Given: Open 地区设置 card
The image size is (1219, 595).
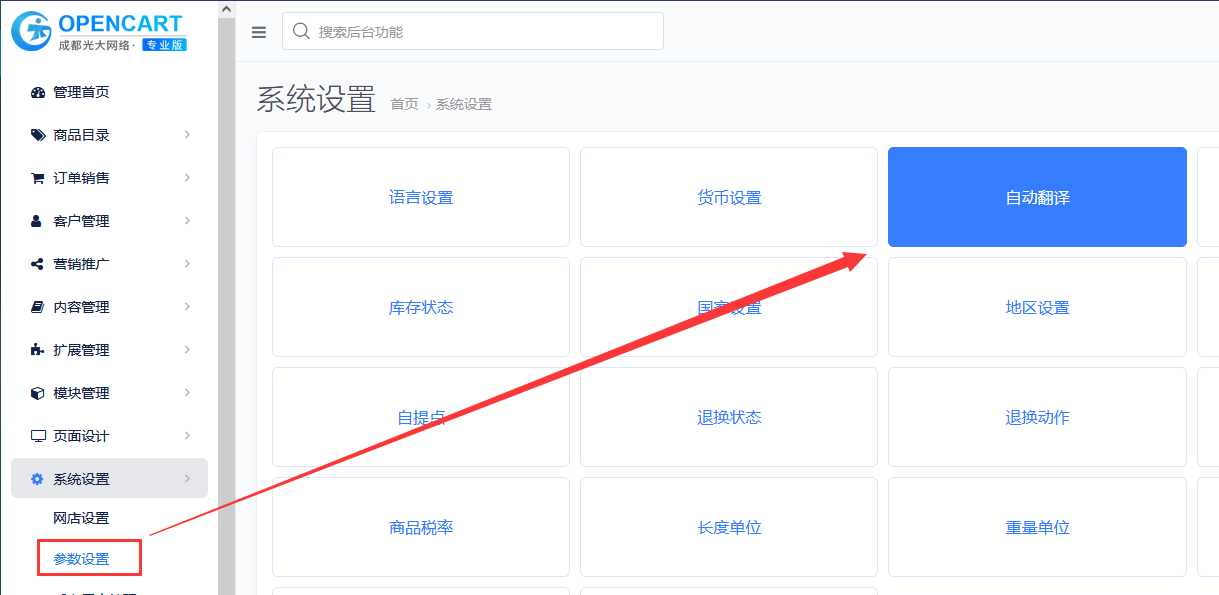Looking at the screenshot, I should (x=1037, y=307).
